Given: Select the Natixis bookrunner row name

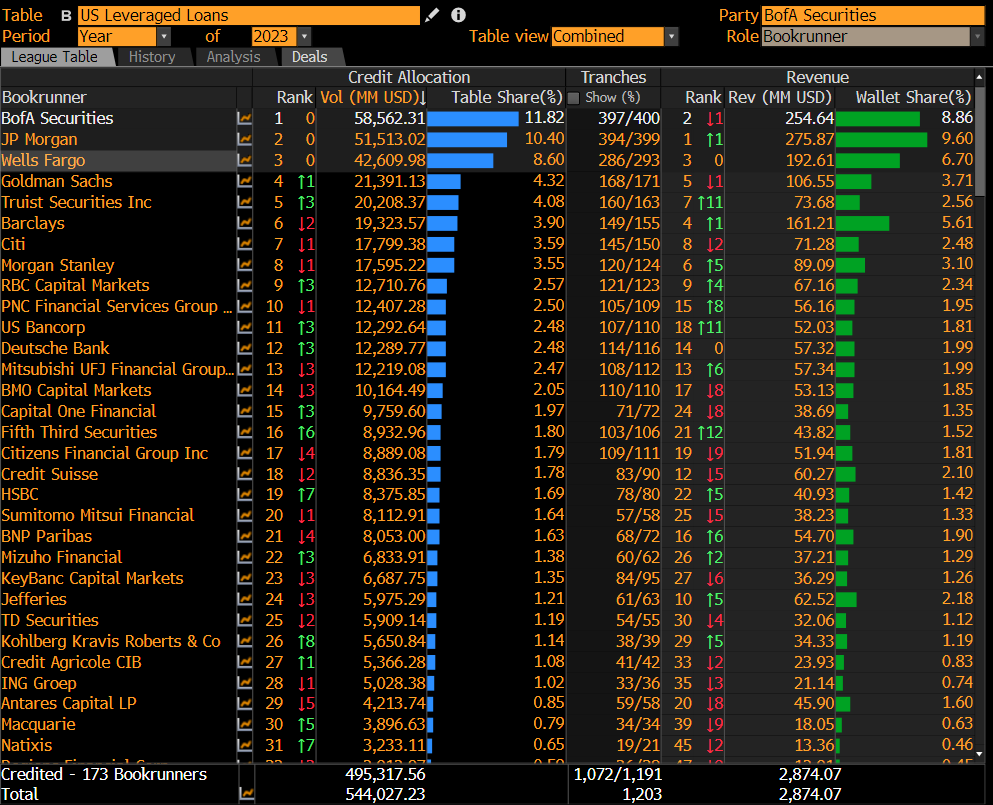Looking at the screenshot, I should click(x=27, y=745).
